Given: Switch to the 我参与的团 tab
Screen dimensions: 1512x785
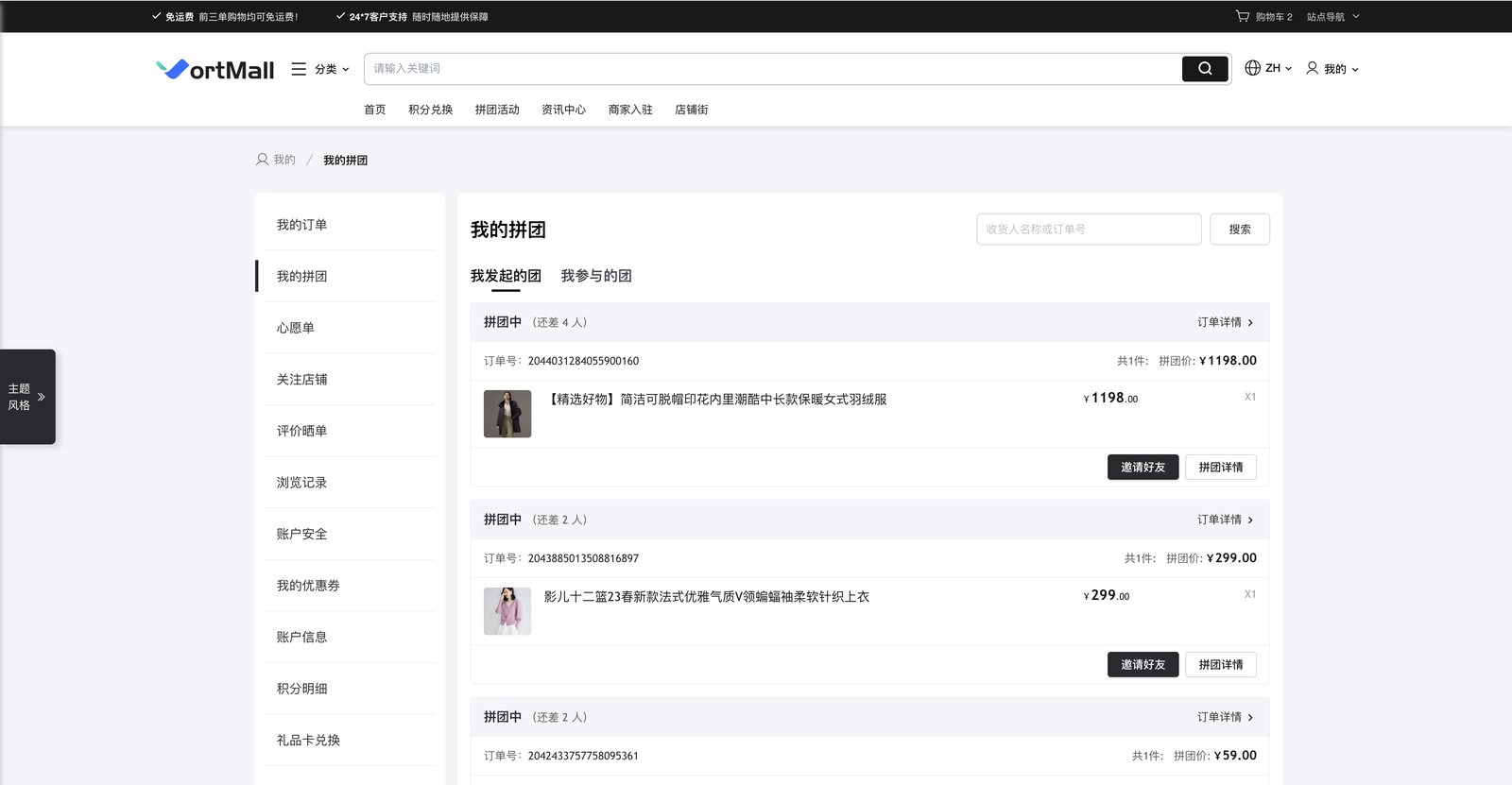Looking at the screenshot, I should [x=595, y=276].
